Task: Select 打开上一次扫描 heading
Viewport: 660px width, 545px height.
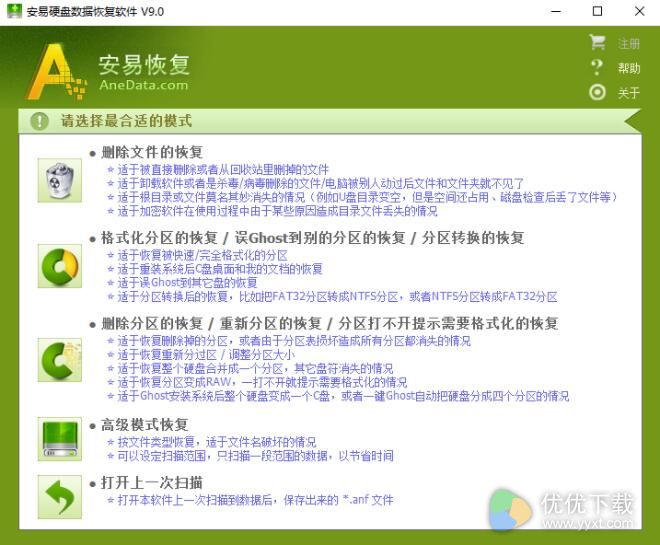Action: (152, 483)
